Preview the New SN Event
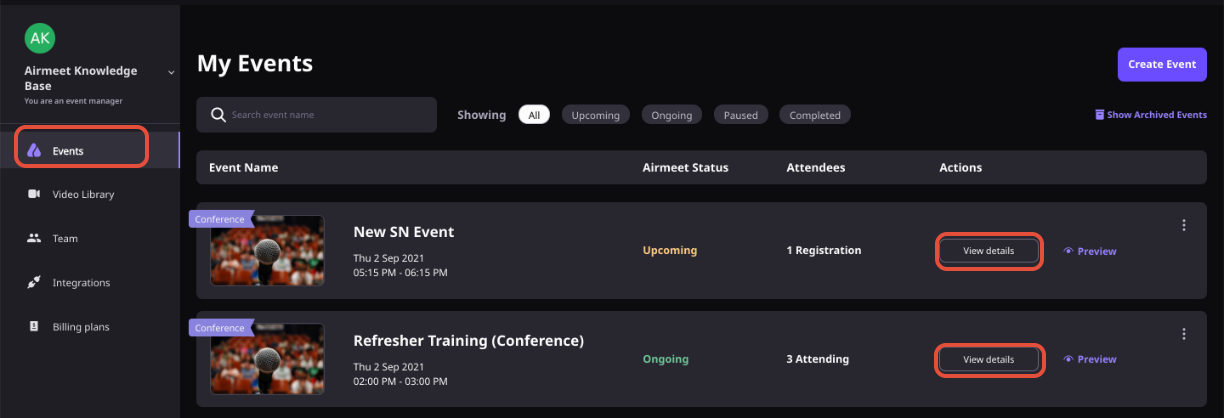 (x=1090, y=251)
